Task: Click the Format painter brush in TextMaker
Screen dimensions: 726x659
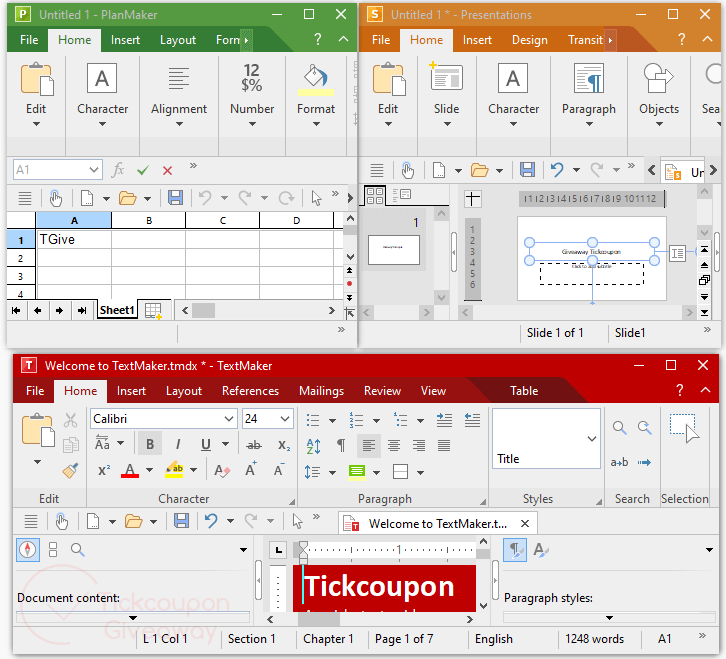Action: tap(70, 471)
